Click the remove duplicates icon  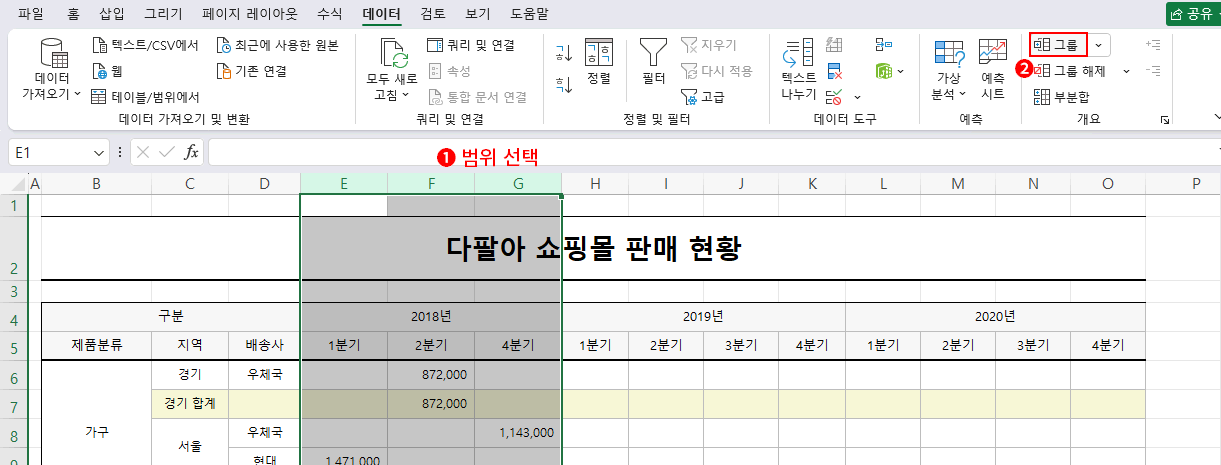[x=834, y=71]
